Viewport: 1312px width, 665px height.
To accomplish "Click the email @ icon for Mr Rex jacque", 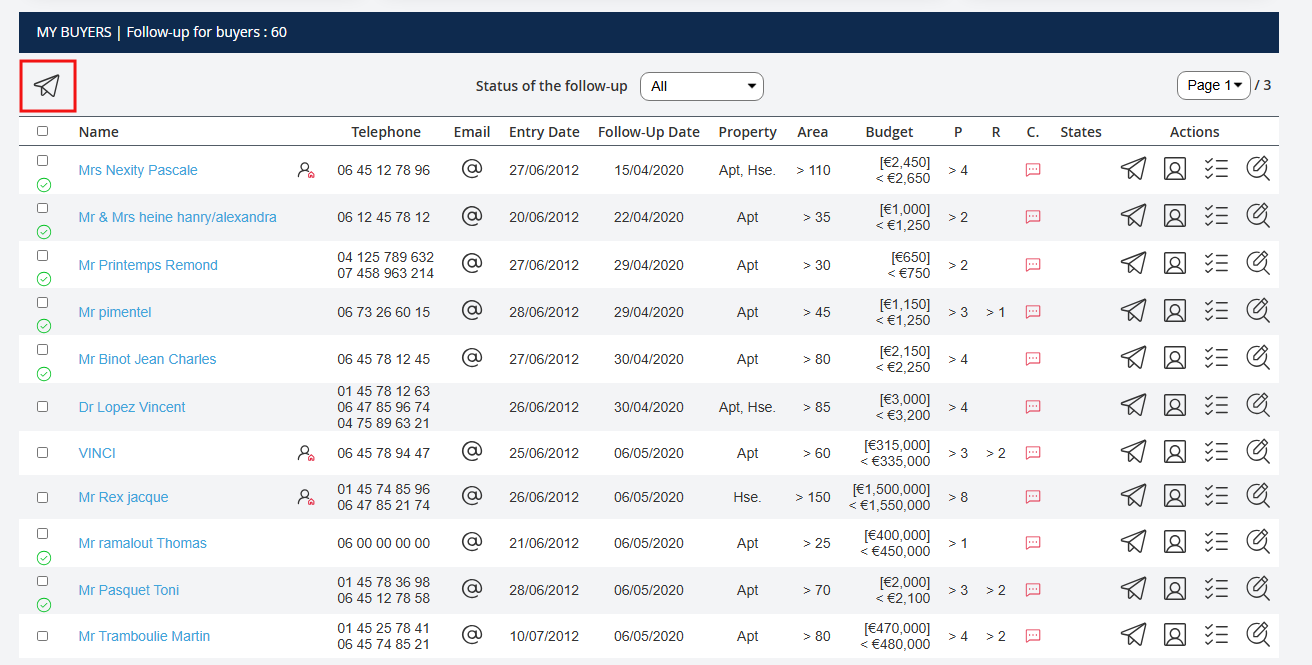I will (x=472, y=496).
